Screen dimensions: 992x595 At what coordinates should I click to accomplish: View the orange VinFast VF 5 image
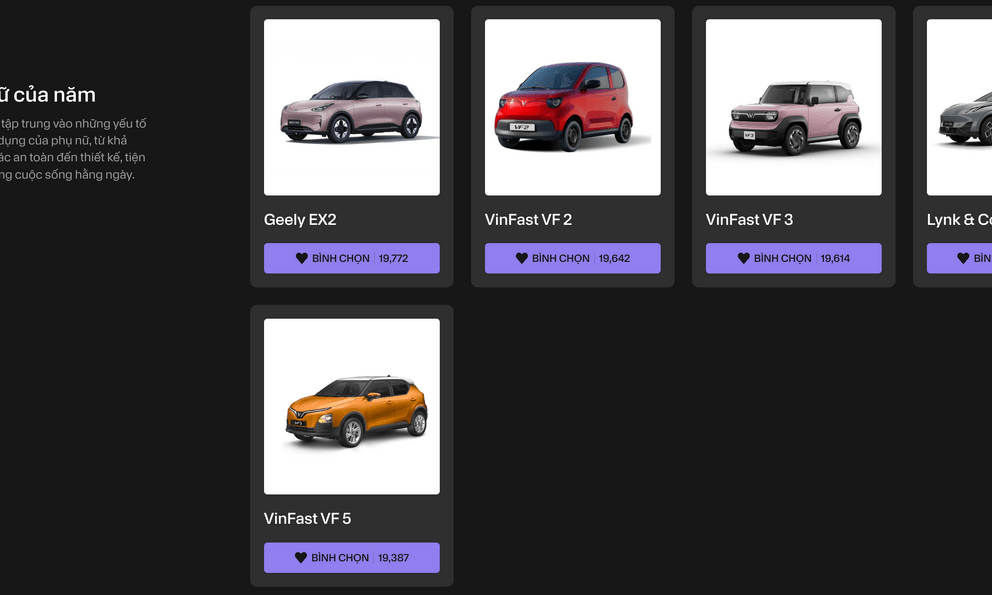352,406
